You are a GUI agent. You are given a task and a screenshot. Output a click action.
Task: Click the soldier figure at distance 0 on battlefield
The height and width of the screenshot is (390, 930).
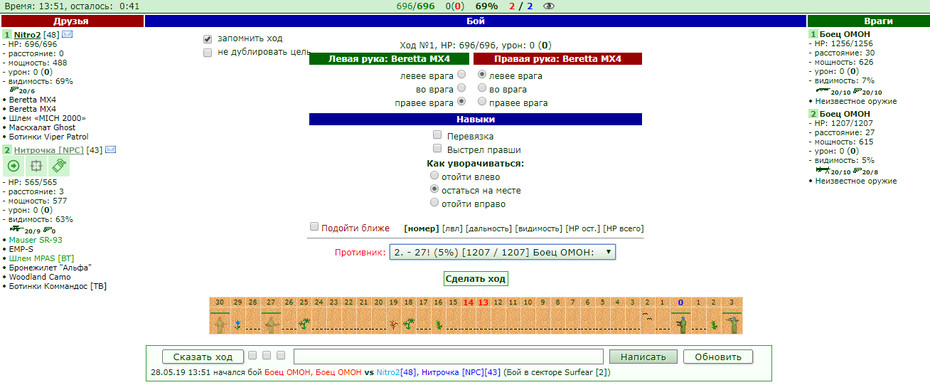tap(681, 324)
